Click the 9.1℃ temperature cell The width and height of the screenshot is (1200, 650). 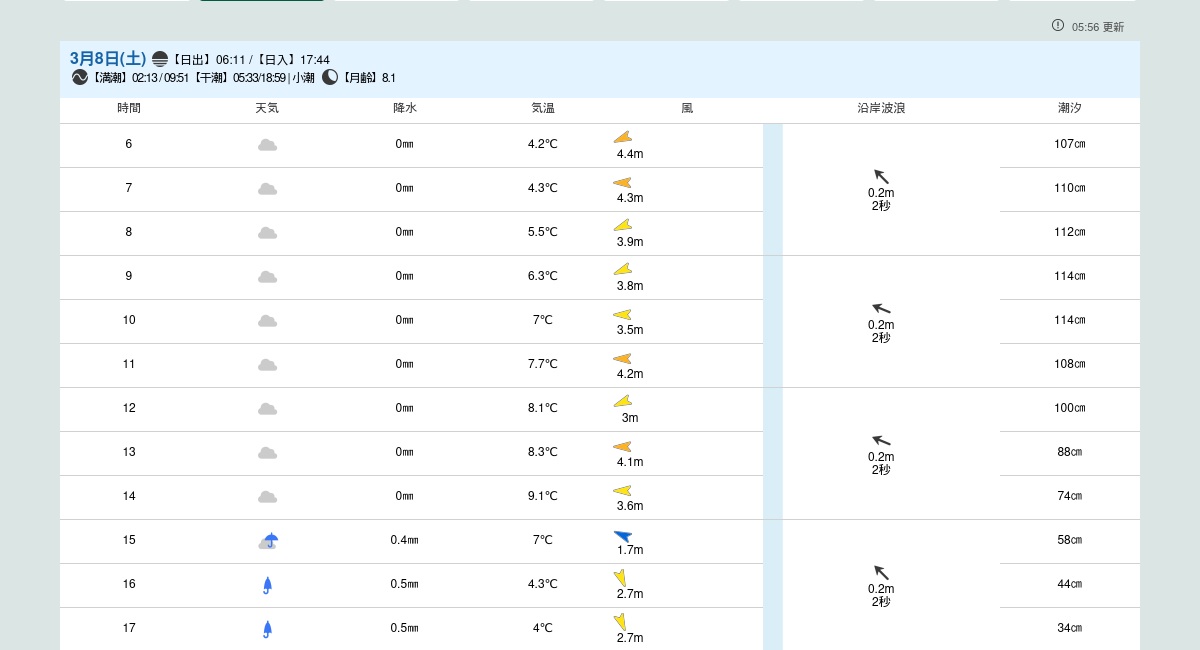point(542,496)
